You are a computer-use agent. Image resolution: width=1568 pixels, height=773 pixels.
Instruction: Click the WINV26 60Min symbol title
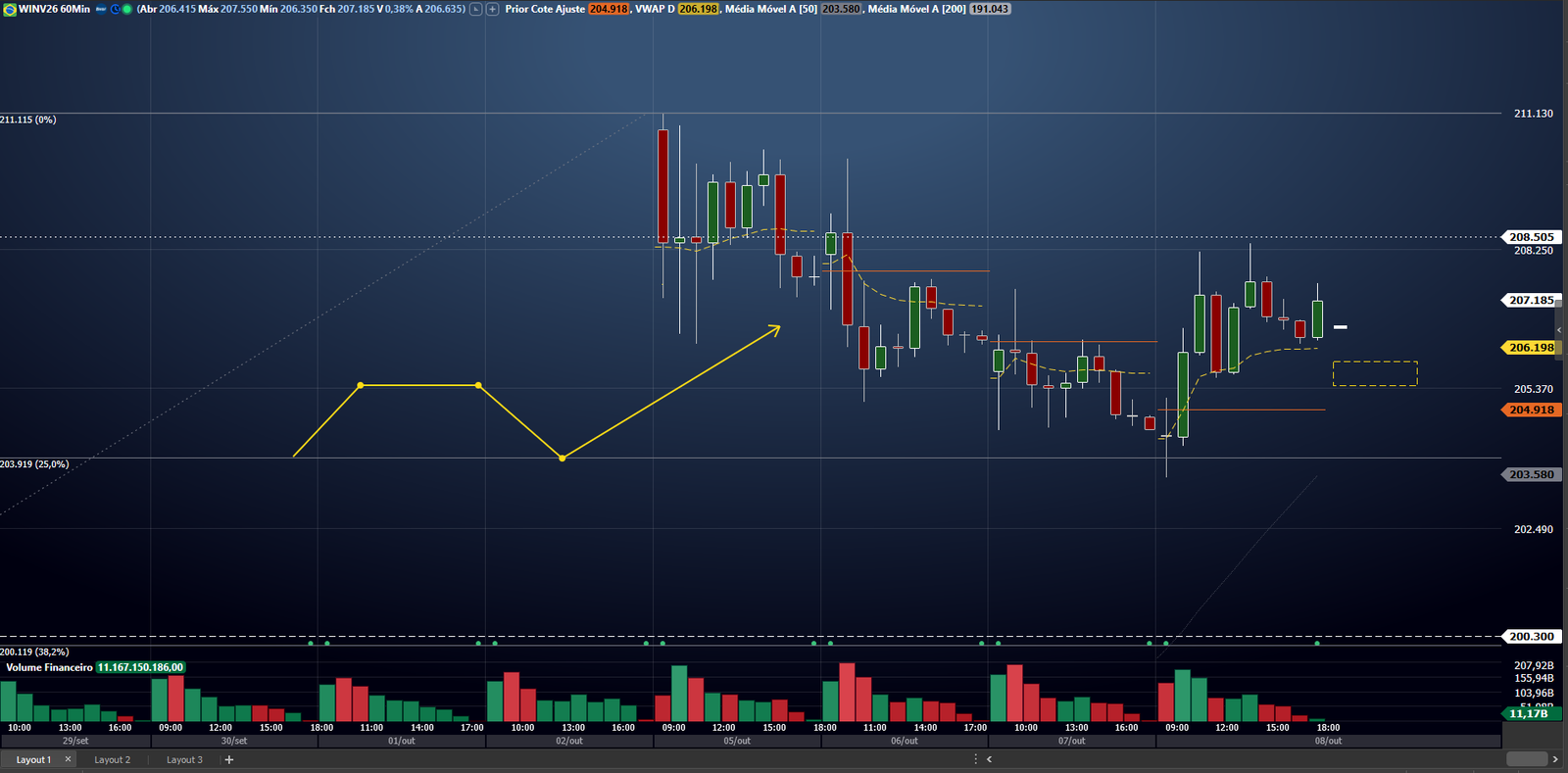coord(54,9)
